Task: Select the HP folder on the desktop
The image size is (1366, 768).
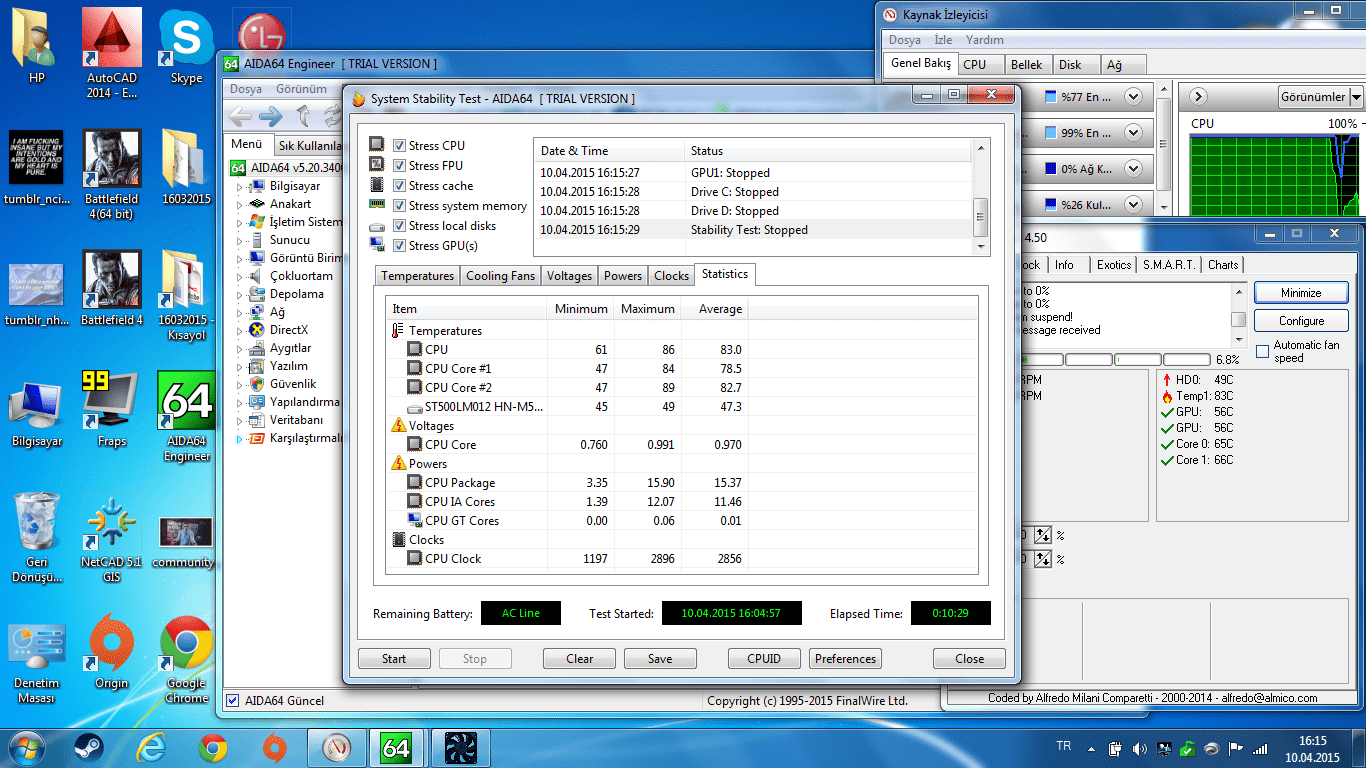Action: (x=37, y=48)
